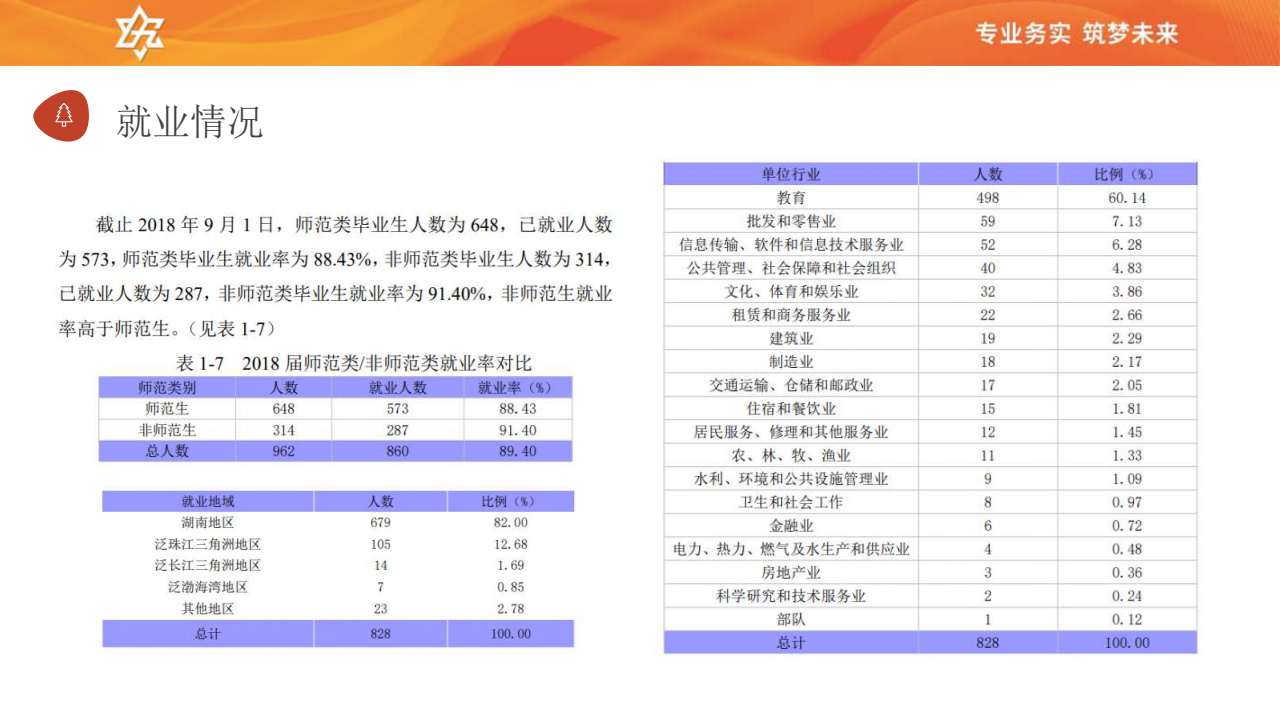Click the 房地产业 industry cell
The image size is (1280, 720).
click(x=791, y=573)
